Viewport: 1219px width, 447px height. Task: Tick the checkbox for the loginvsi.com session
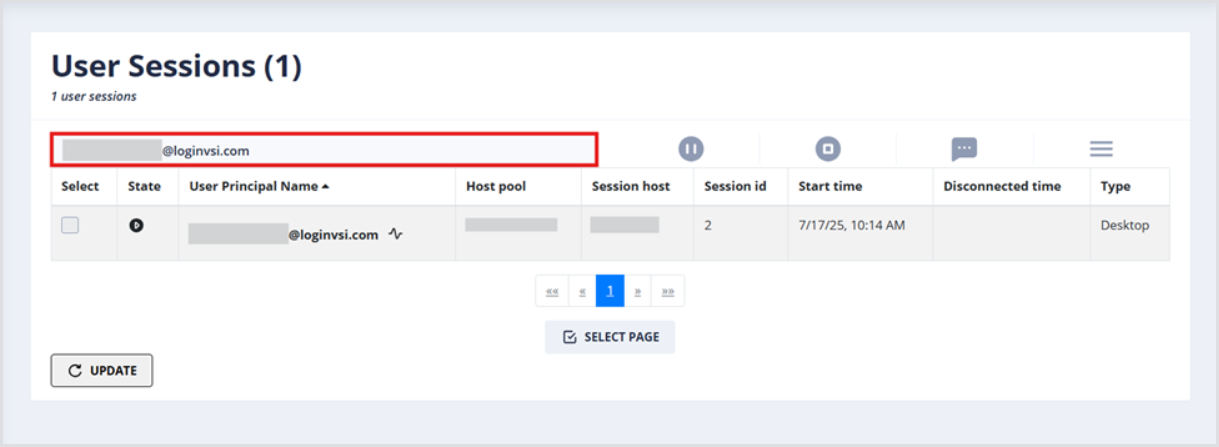[x=70, y=226]
